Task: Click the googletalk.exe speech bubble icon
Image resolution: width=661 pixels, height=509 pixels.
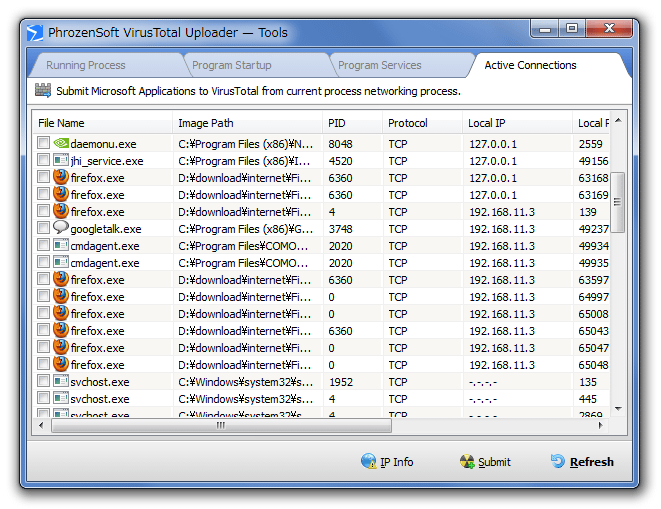Action: tap(61, 228)
